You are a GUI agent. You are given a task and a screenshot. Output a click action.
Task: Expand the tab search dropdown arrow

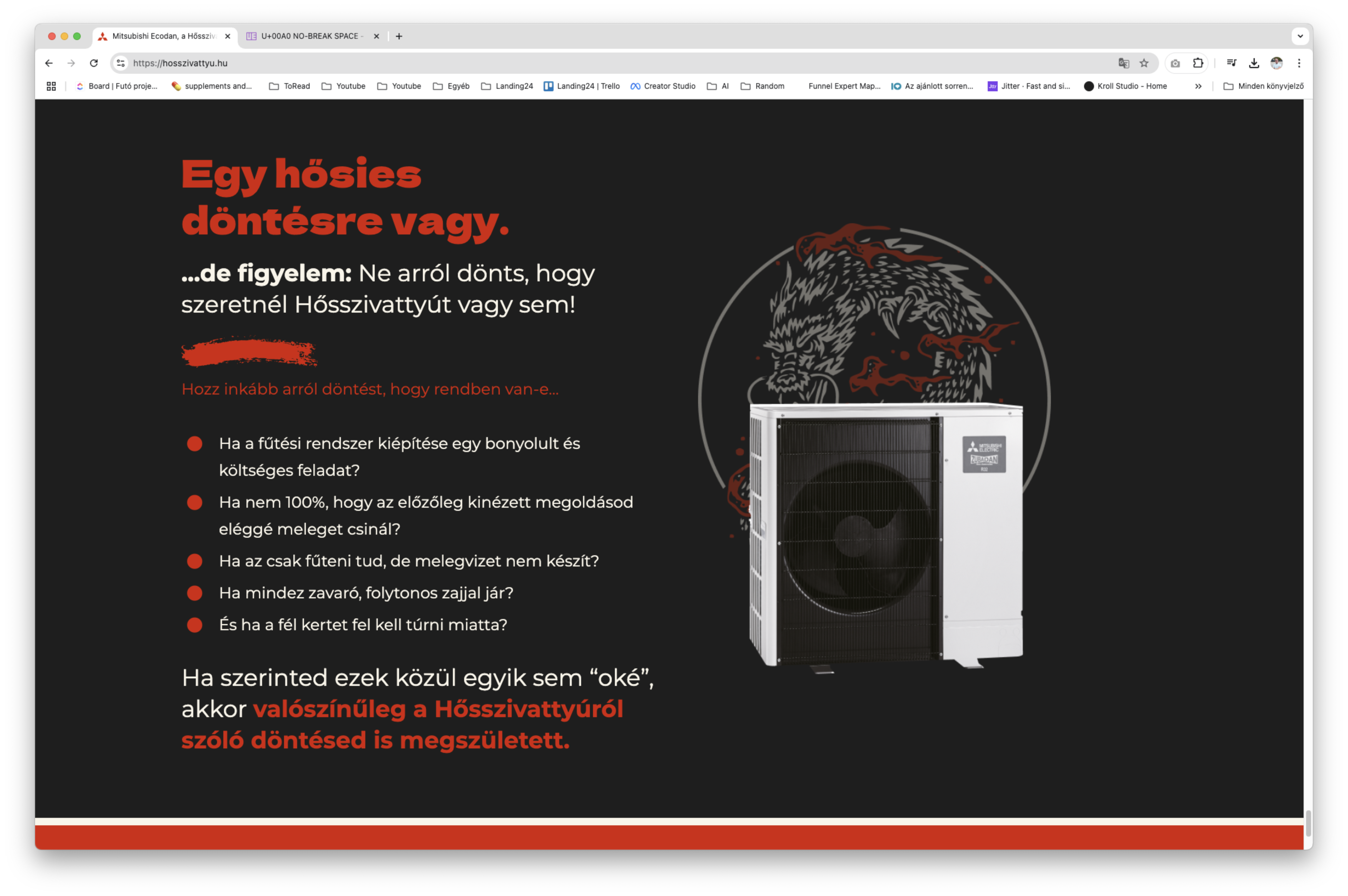(x=1300, y=36)
